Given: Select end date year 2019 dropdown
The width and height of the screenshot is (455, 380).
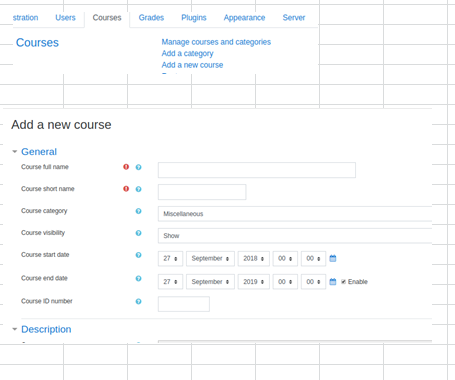Looking at the screenshot, I should [x=254, y=282].
